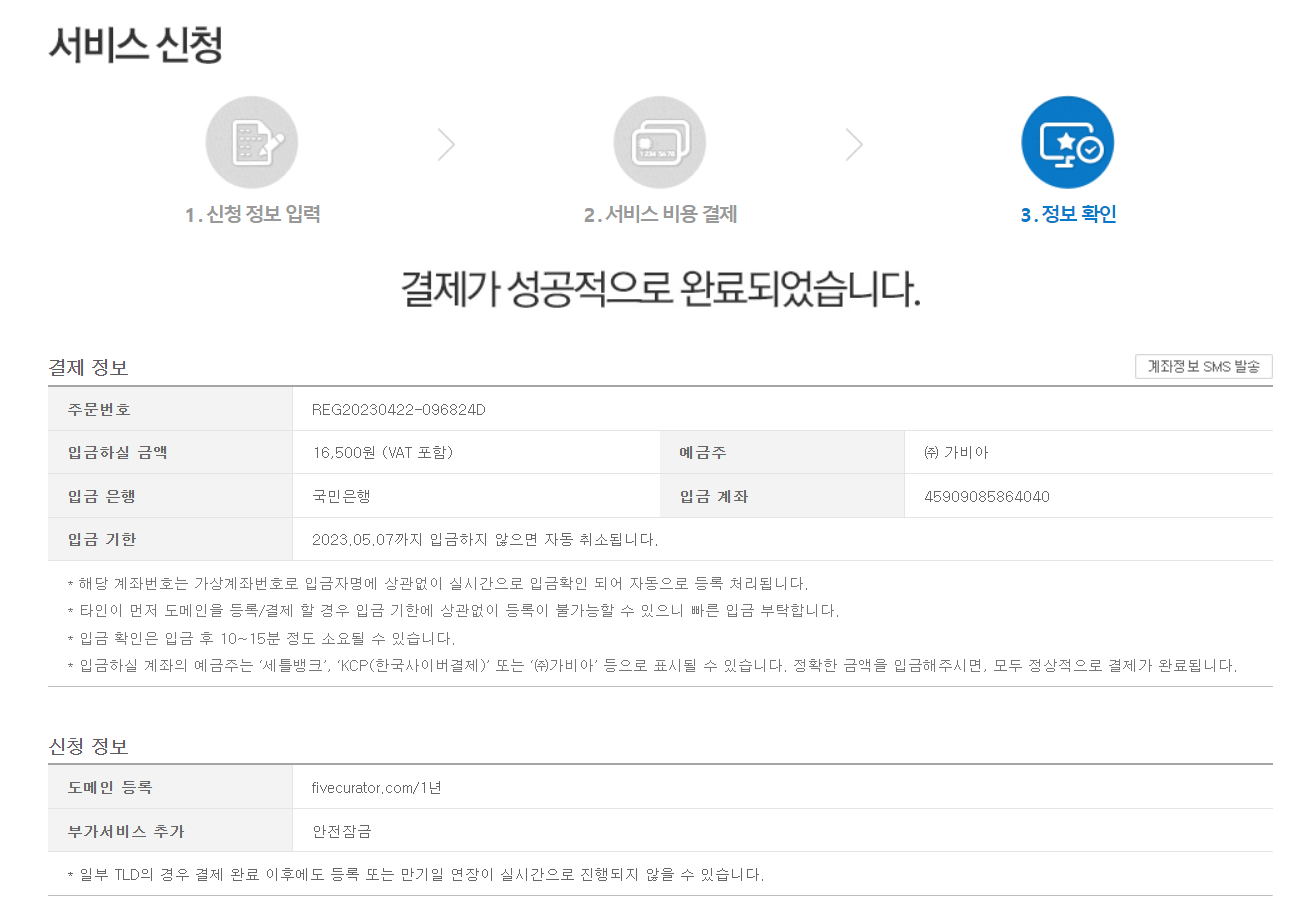The width and height of the screenshot is (1293, 903).
Task: Click the 계좌정보 SMS 발송 button
Action: click(x=1203, y=366)
